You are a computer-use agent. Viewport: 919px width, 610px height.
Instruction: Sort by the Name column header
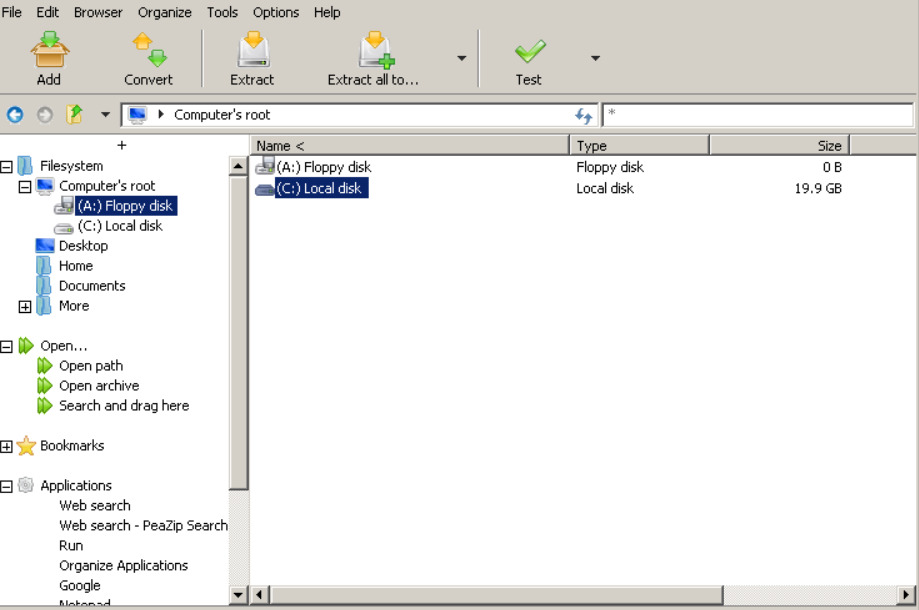pyautogui.click(x=410, y=145)
